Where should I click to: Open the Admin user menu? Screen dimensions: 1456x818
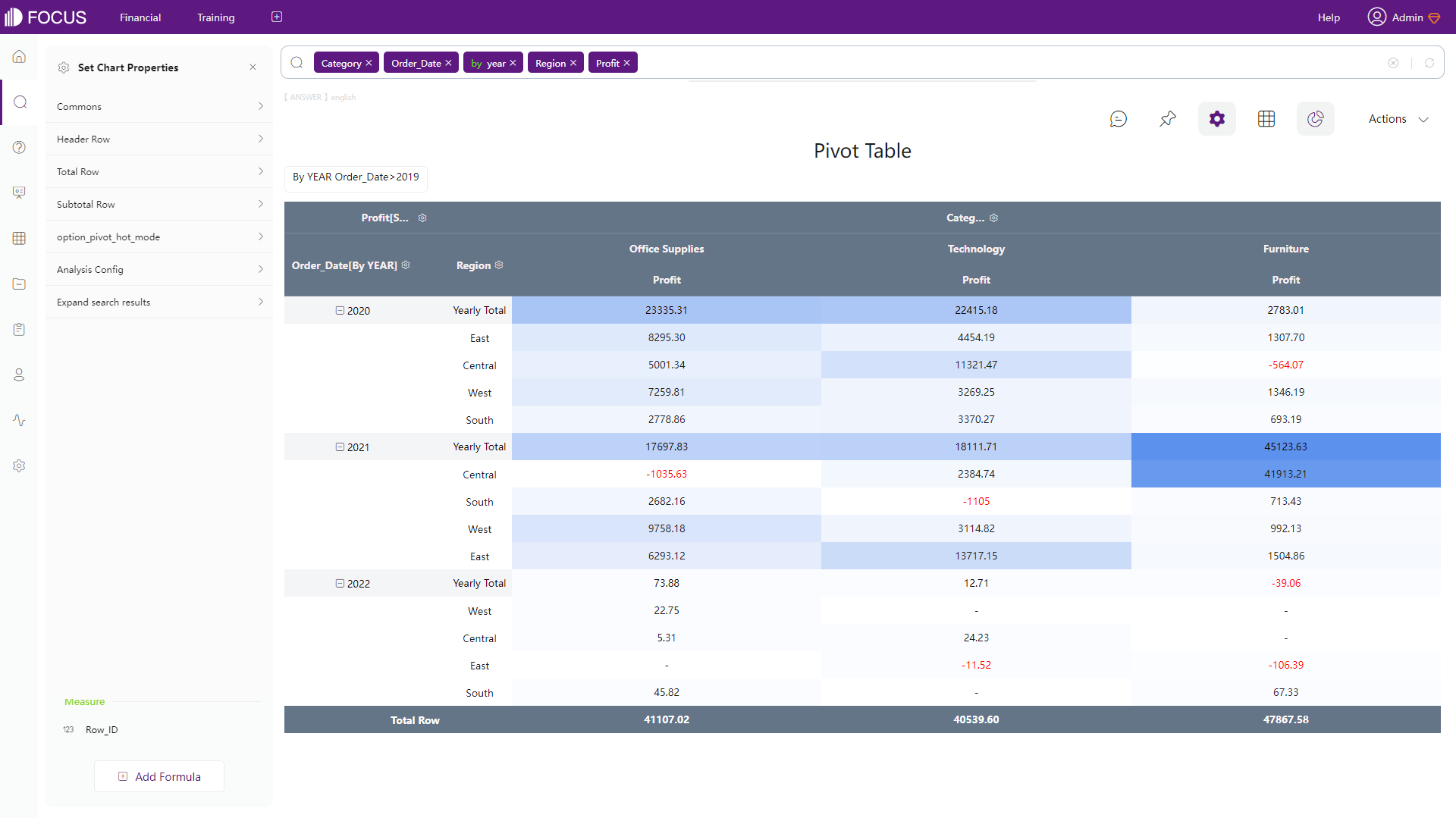(1404, 17)
